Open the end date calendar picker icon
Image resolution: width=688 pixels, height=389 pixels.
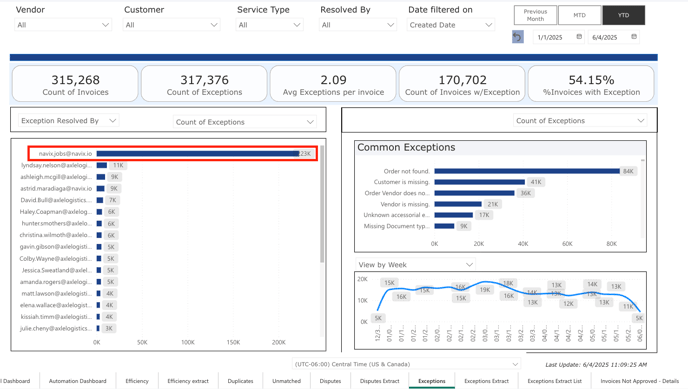pos(634,37)
